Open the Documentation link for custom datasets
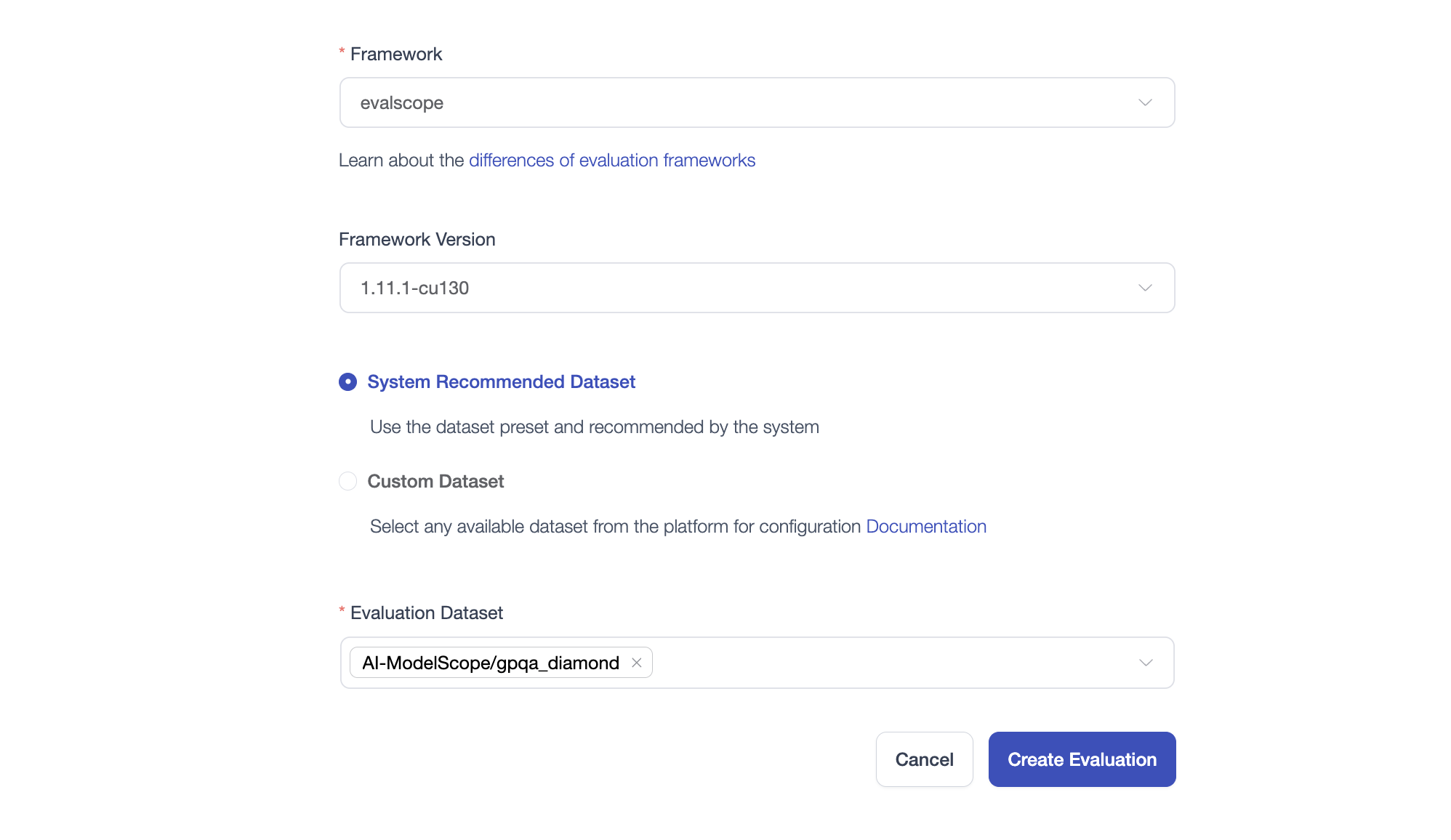The image size is (1451, 840). tap(926, 526)
